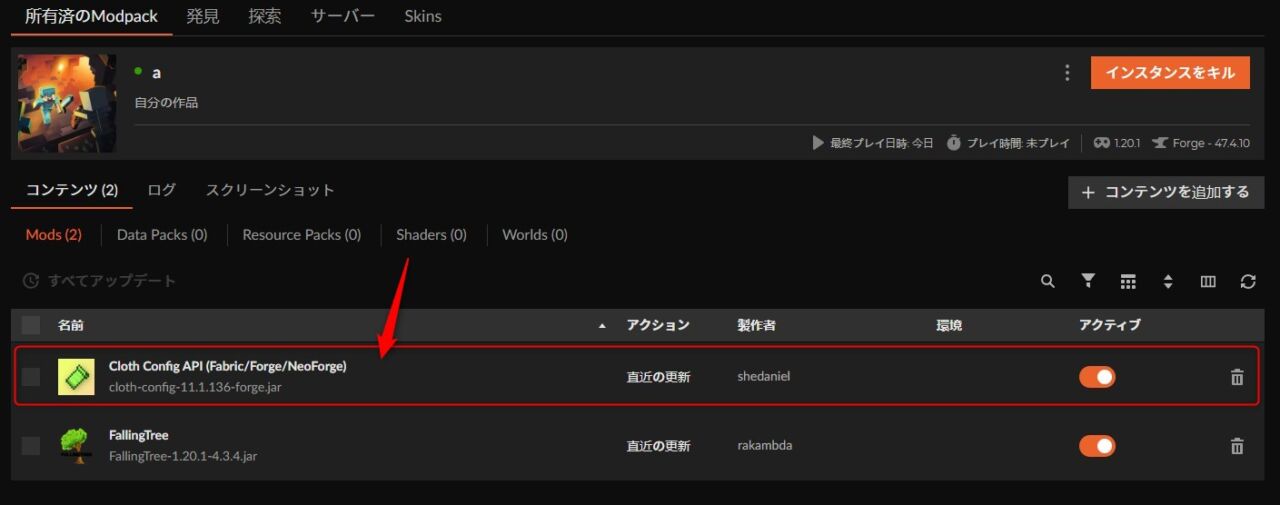
Task: Open the column layout icon
Action: pyautogui.click(x=1208, y=282)
